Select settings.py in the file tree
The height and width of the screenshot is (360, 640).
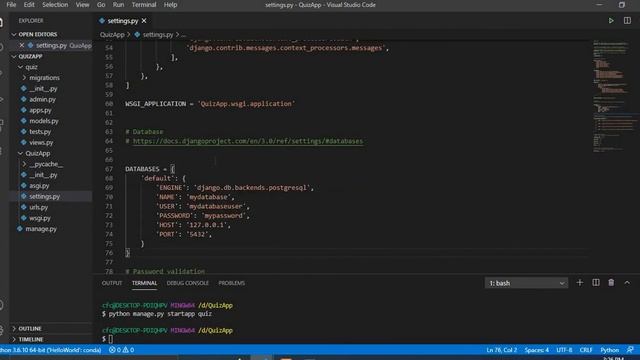[44, 196]
